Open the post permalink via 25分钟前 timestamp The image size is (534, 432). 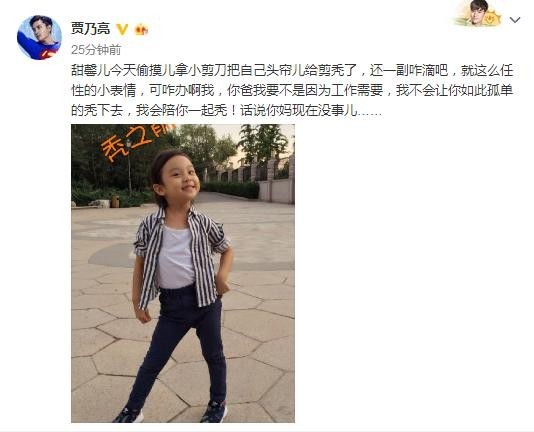pyautogui.click(x=96, y=50)
